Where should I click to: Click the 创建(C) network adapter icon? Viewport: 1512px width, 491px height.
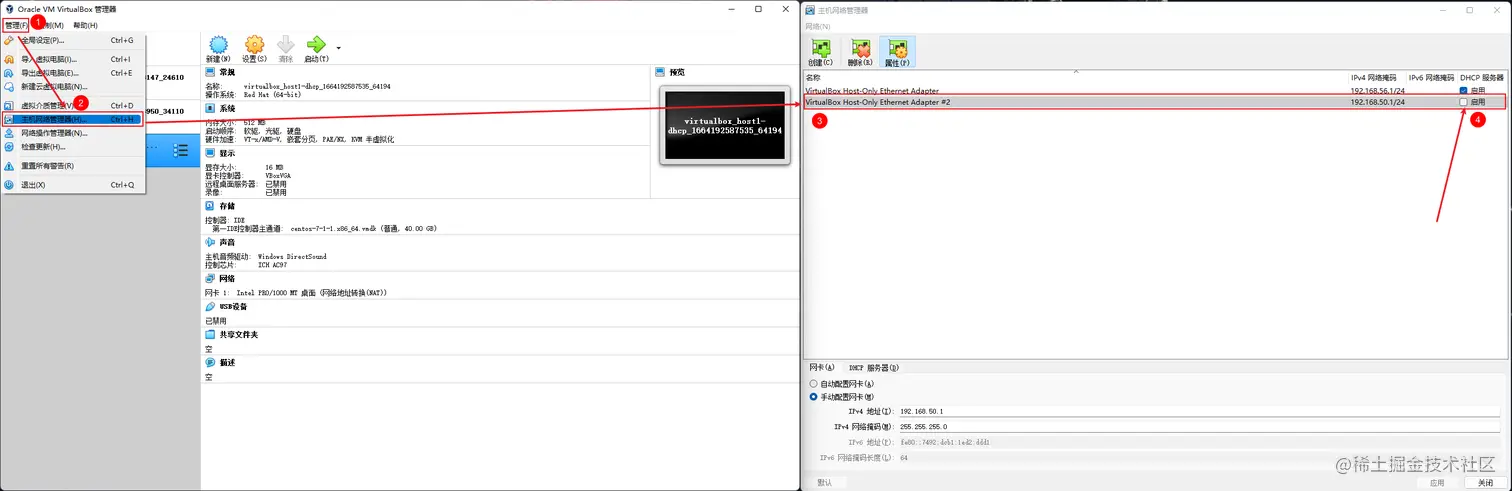click(x=822, y=51)
